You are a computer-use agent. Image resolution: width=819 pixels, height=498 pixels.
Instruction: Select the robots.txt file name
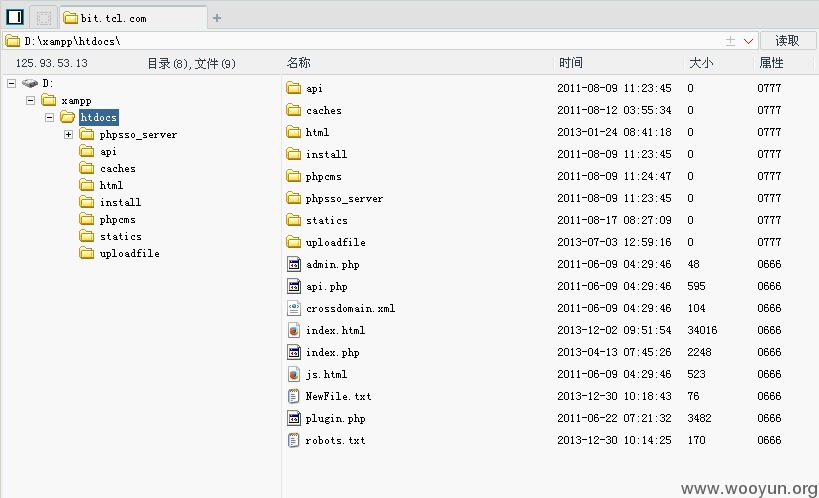click(335, 441)
